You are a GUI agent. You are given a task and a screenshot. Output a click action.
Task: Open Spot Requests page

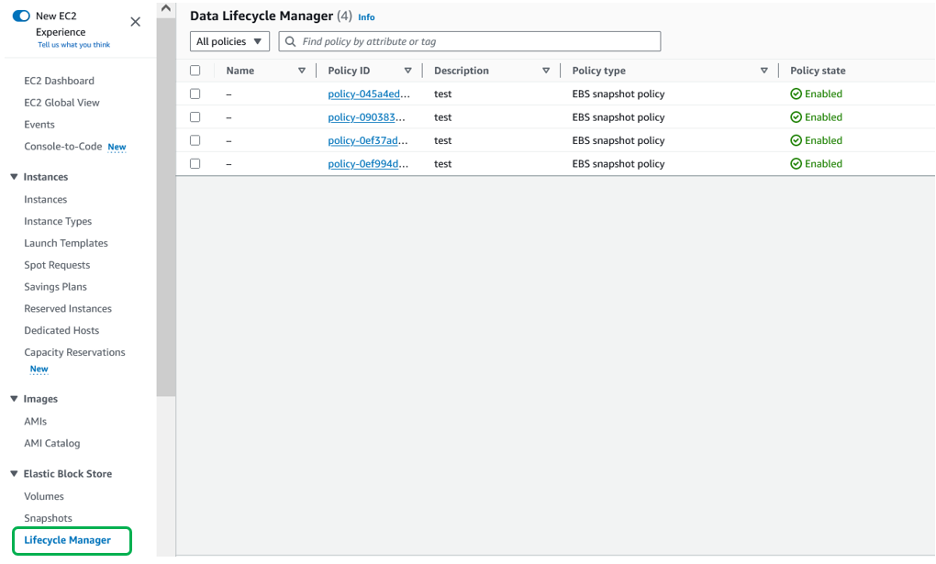(57, 265)
